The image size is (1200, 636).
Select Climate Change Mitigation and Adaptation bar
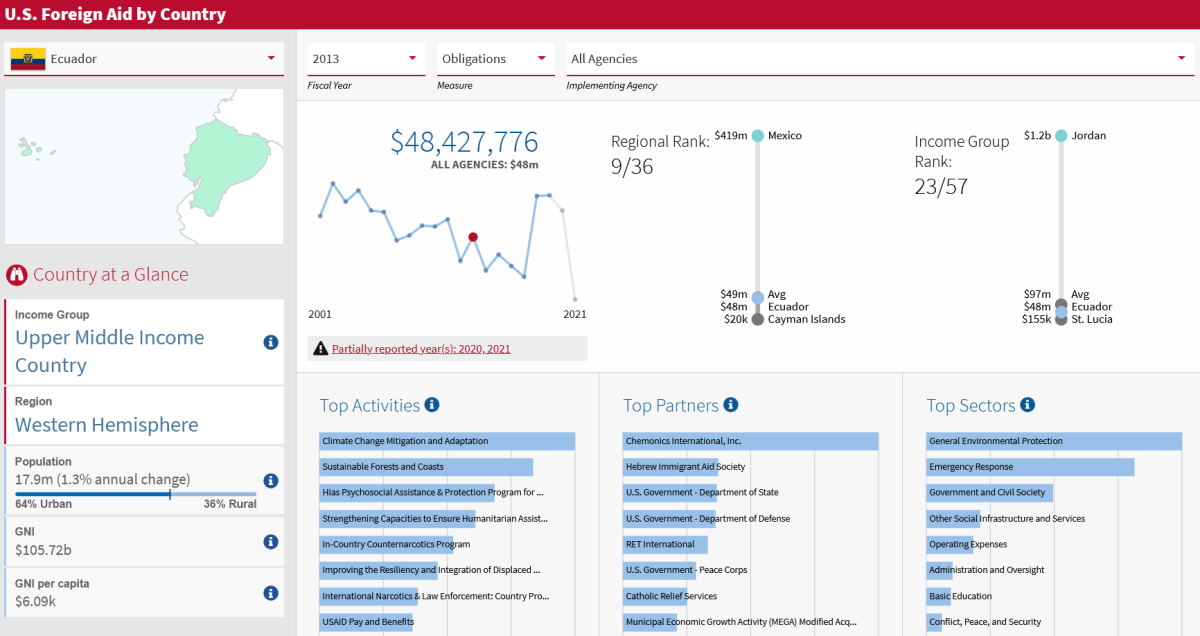click(447, 441)
